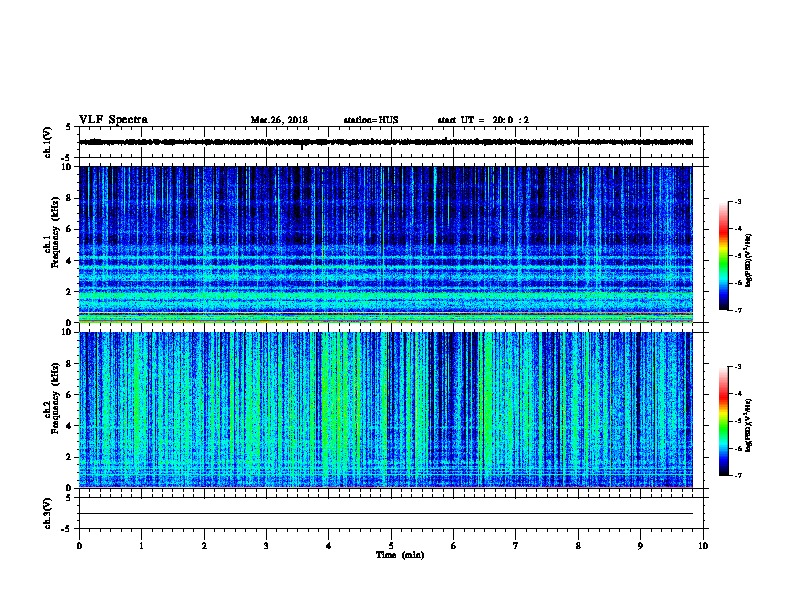Click the ch.1 colorbar log(PSD) unit label
The width and height of the screenshot is (792, 612).
coord(748,260)
